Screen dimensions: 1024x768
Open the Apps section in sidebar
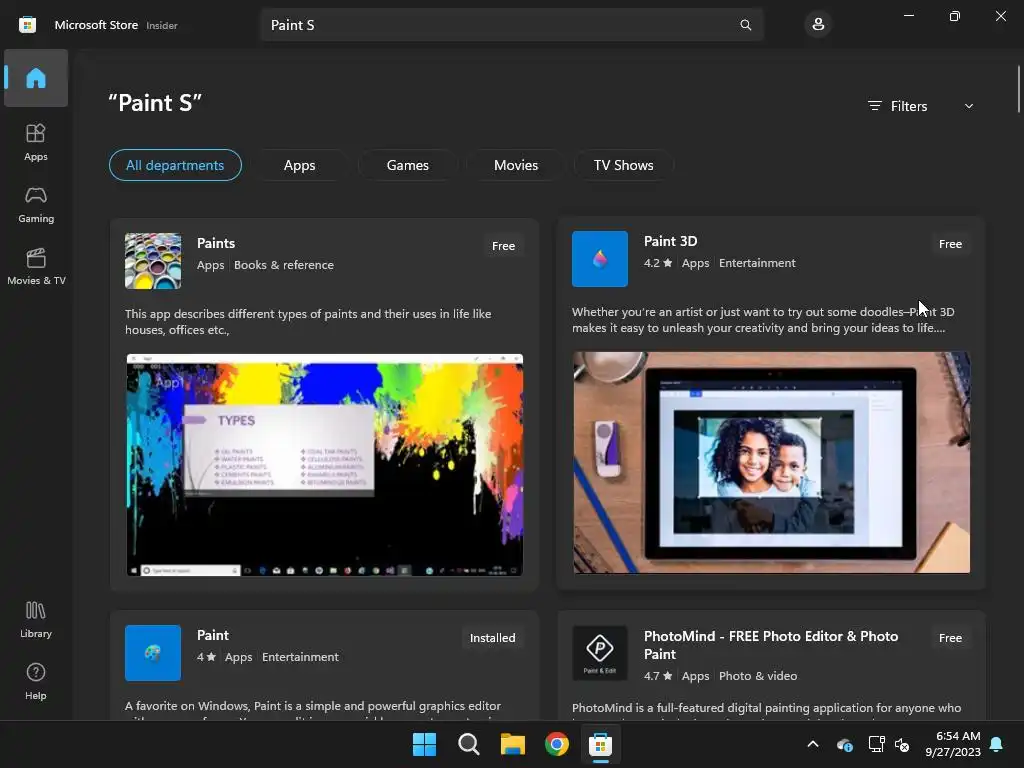[x=36, y=142]
